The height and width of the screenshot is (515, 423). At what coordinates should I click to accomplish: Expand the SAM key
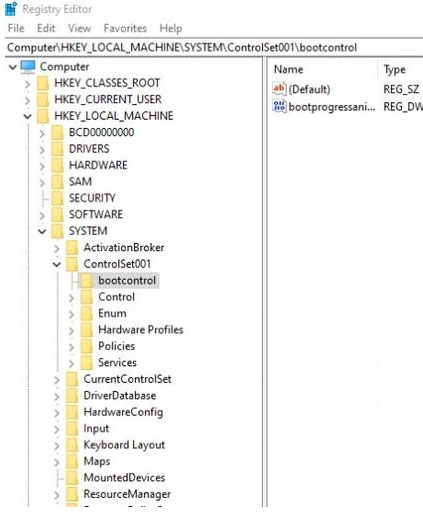click(x=42, y=182)
